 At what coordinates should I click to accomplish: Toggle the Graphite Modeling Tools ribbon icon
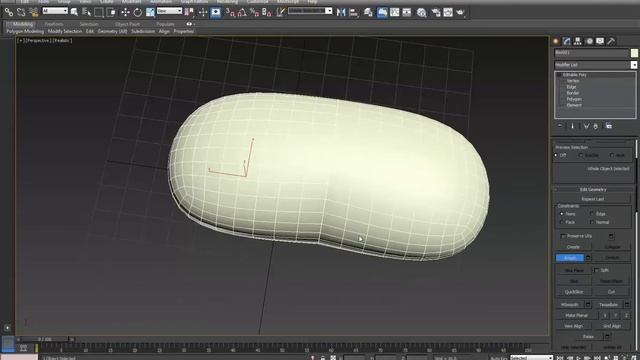(x=382, y=13)
